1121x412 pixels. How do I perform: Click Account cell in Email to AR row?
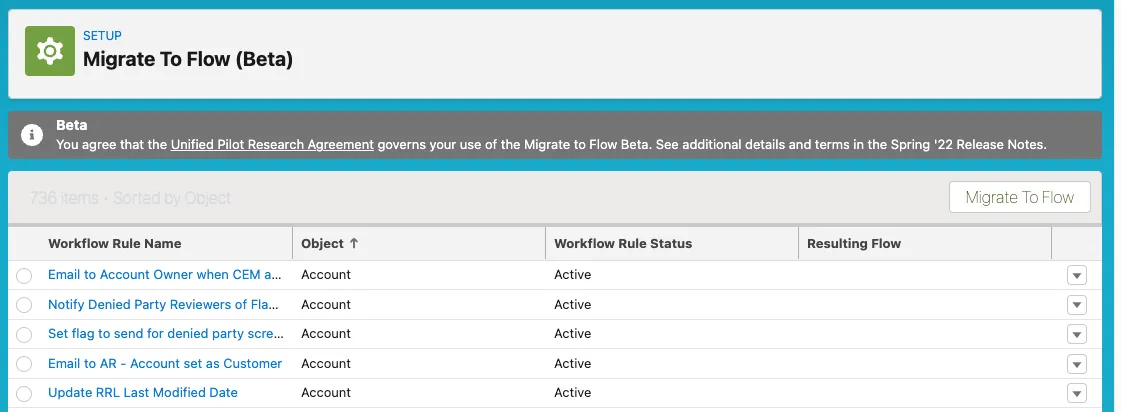(x=326, y=363)
